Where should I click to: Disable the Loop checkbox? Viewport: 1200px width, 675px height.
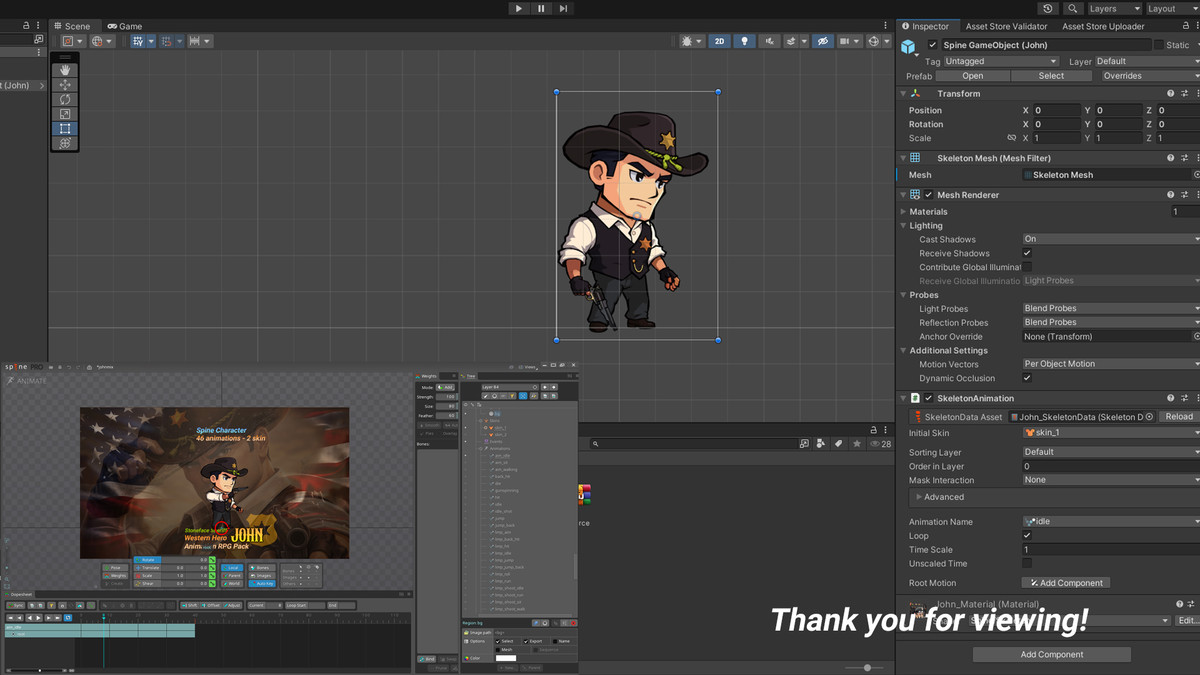click(x=1027, y=536)
